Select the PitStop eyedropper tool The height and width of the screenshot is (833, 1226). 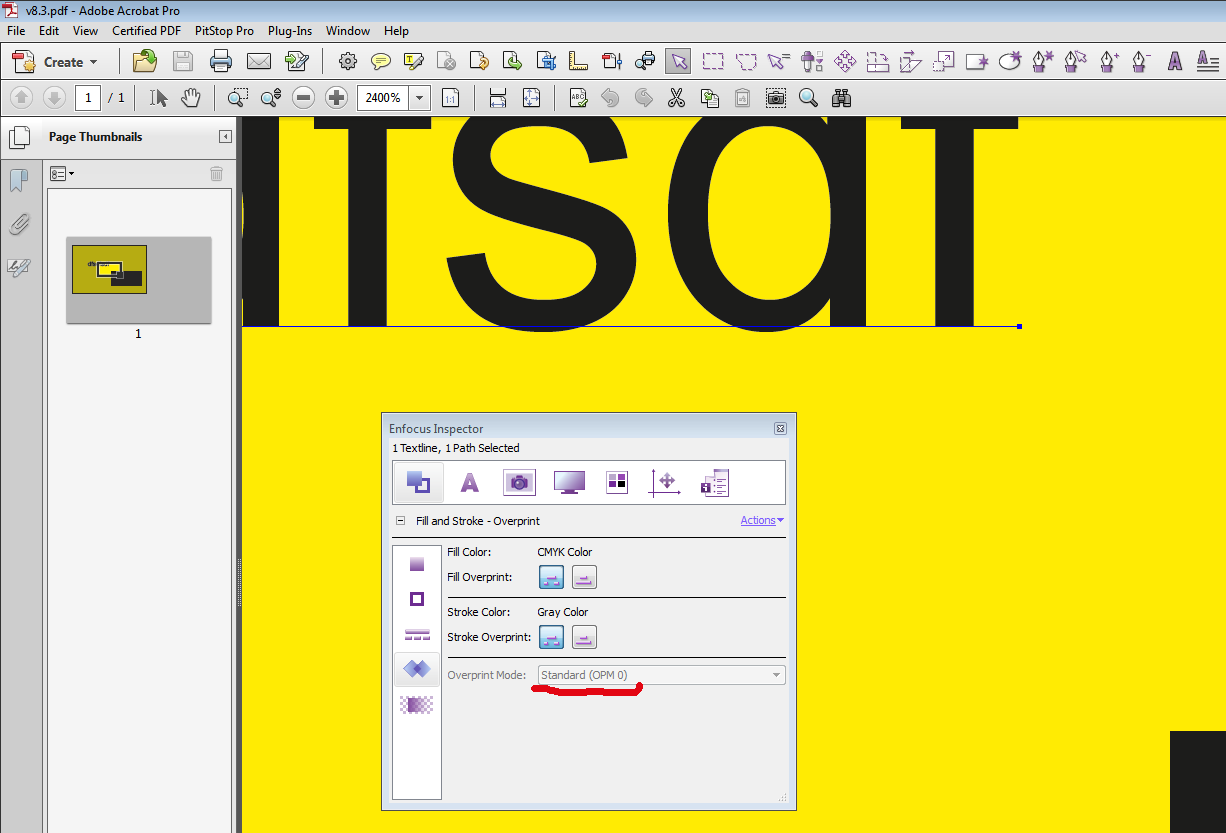(811, 62)
